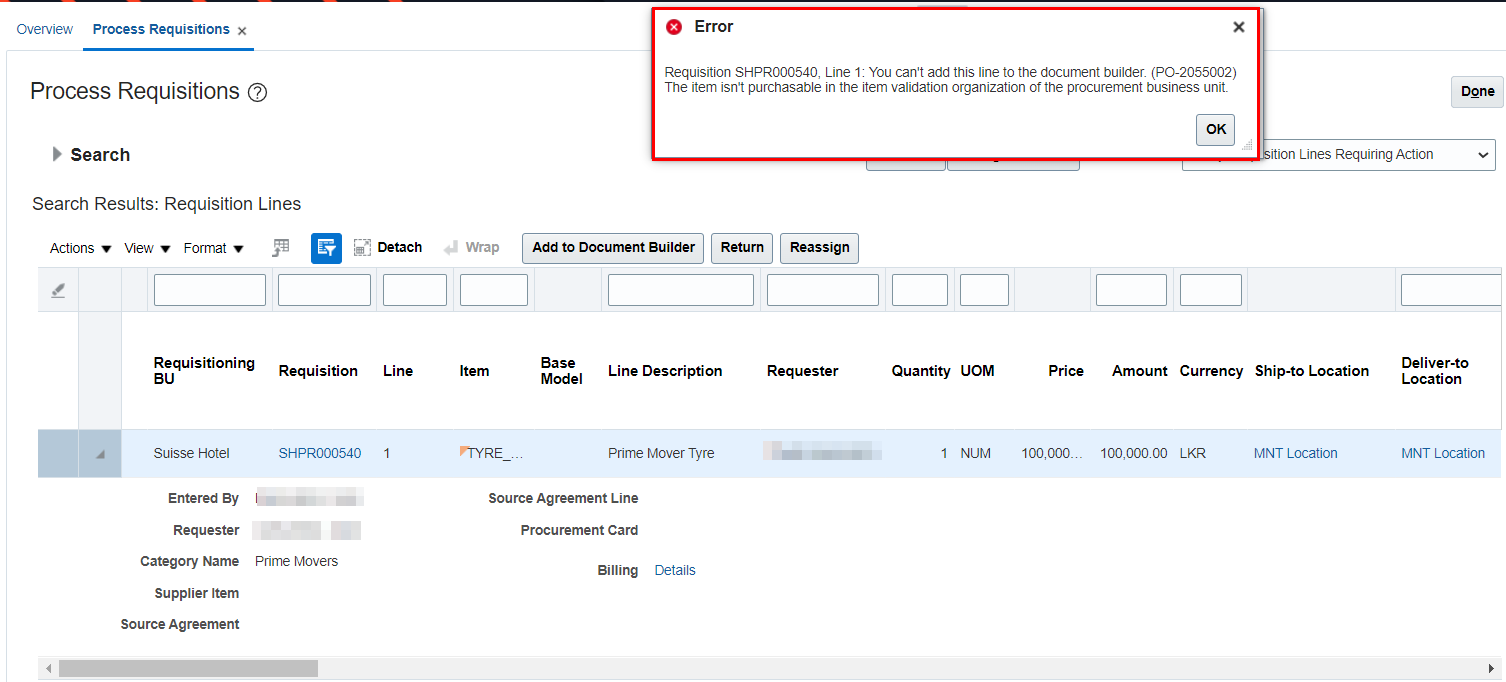Click the NUM unit of measure cell
This screenshot has height=682, width=1506.
click(x=975, y=453)
